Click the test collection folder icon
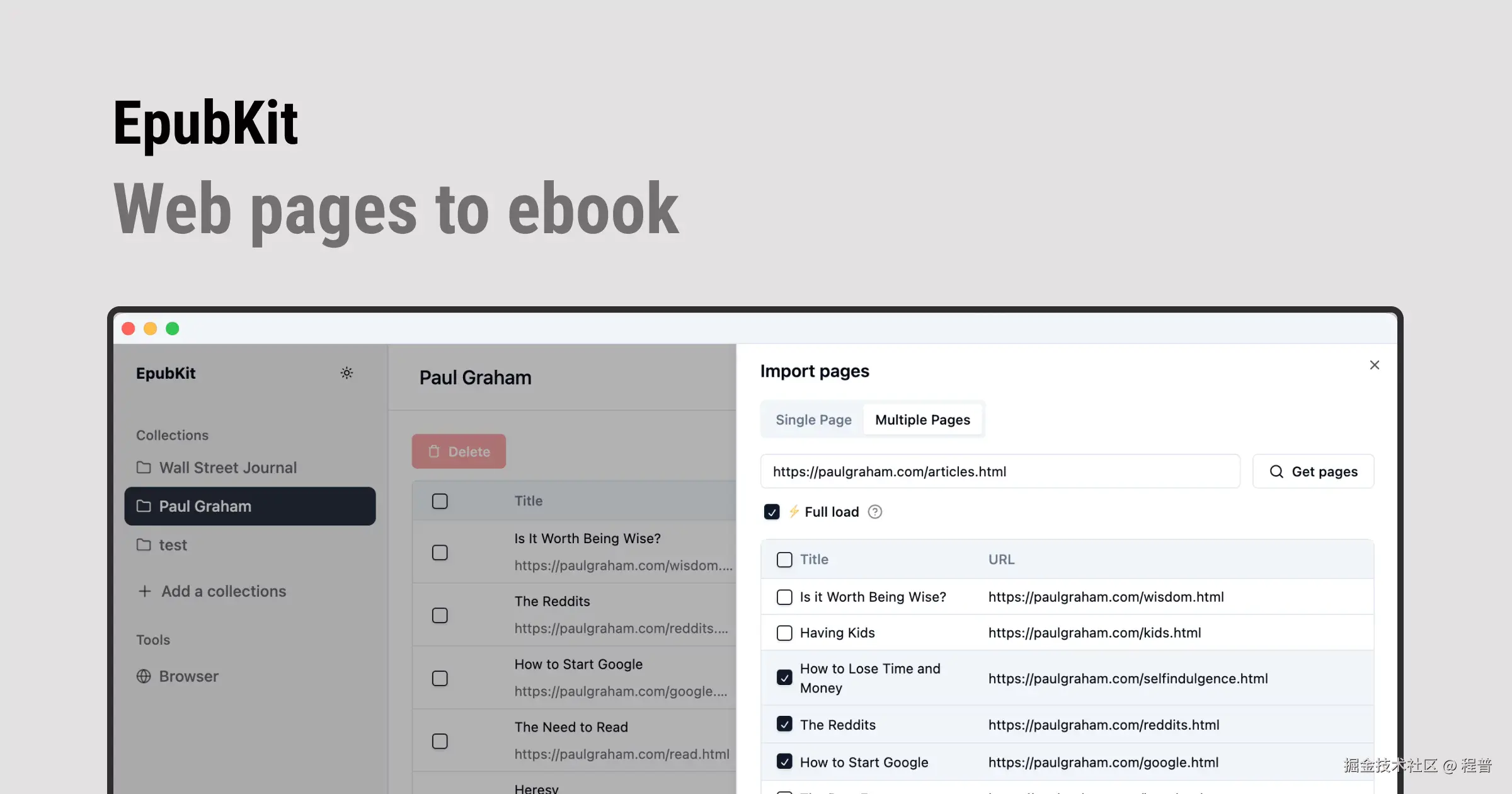The height and width of the screenshot is (794, 1512). (144, 544)
